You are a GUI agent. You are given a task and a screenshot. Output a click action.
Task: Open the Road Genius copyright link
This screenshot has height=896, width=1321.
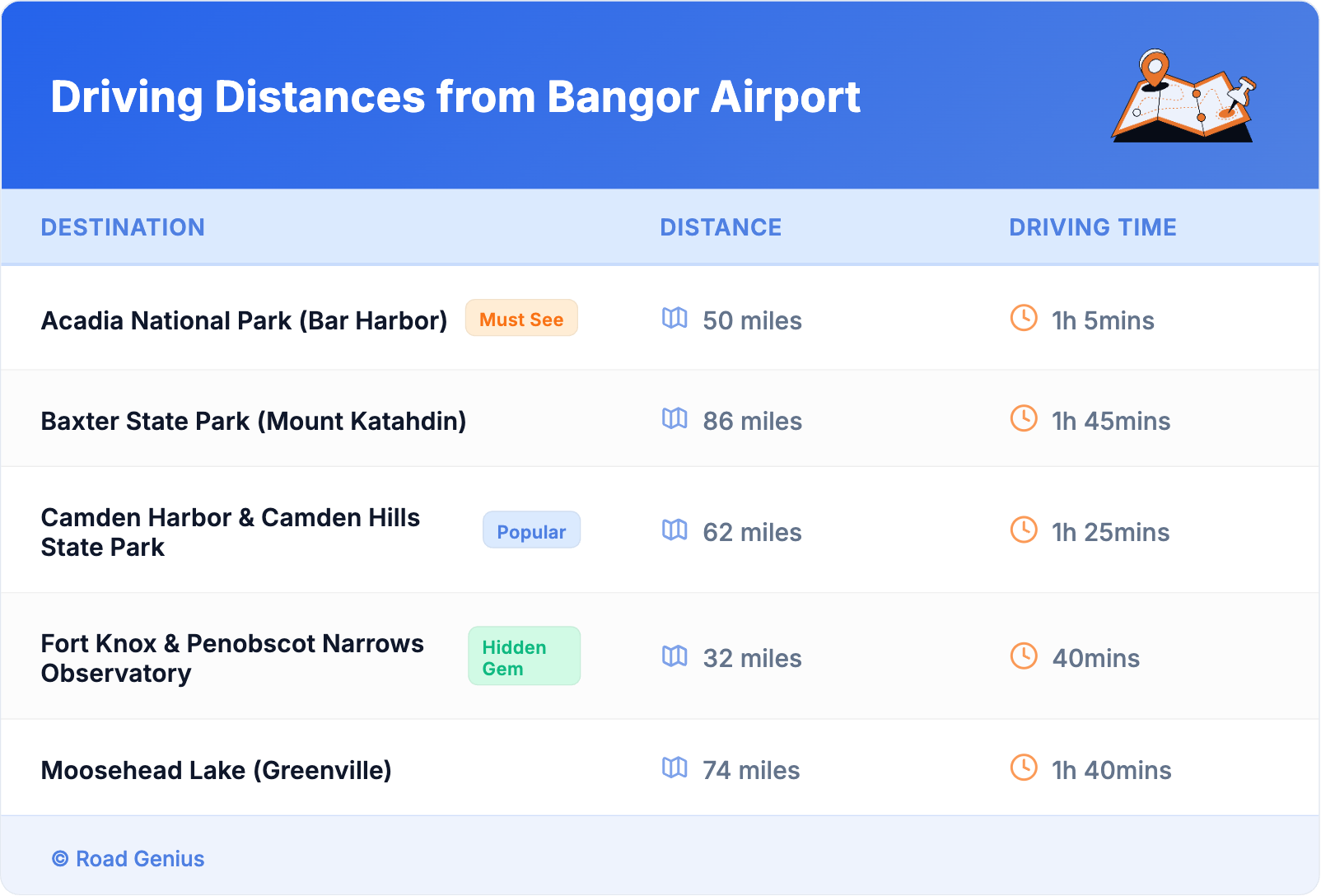tap(128, 859)
